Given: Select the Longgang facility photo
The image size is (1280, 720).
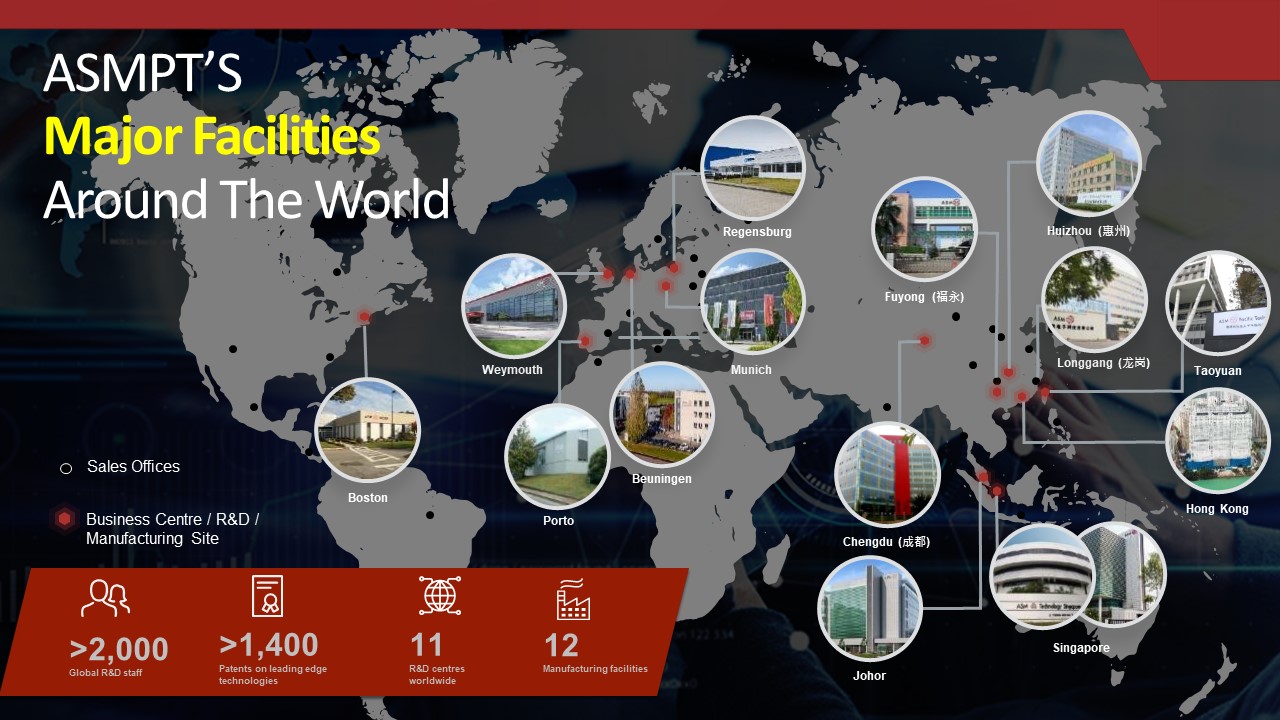Looking at the screenshot, I should (1094, 300).
